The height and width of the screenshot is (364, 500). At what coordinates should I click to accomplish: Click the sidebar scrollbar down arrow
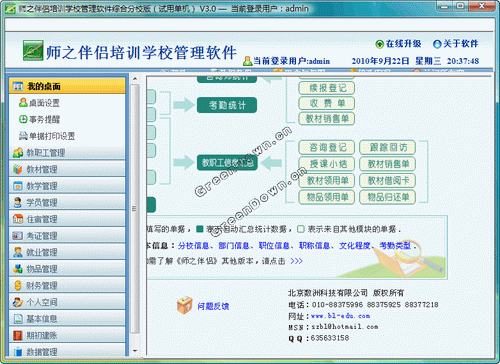[135, 351]
